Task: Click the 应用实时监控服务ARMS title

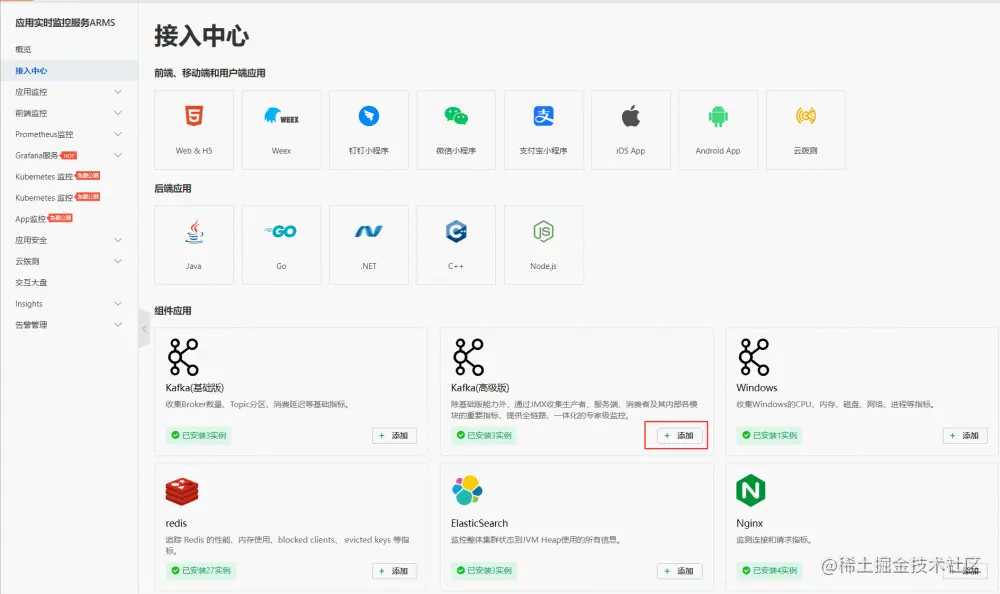Action: (65, 22)
